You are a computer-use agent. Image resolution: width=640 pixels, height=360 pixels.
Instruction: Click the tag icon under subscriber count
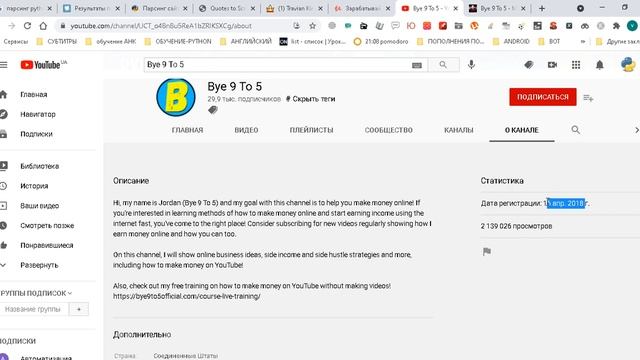tap(213, 110)
